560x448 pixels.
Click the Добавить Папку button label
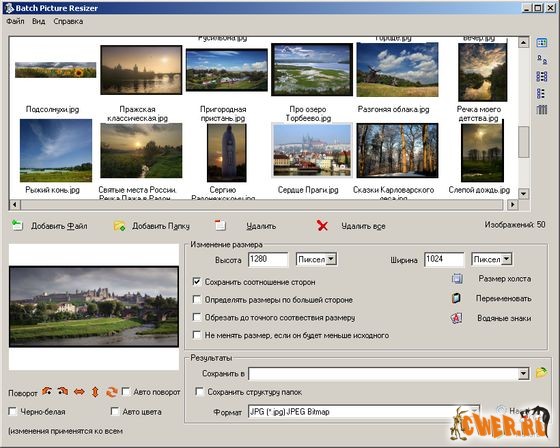click(161, 226)
